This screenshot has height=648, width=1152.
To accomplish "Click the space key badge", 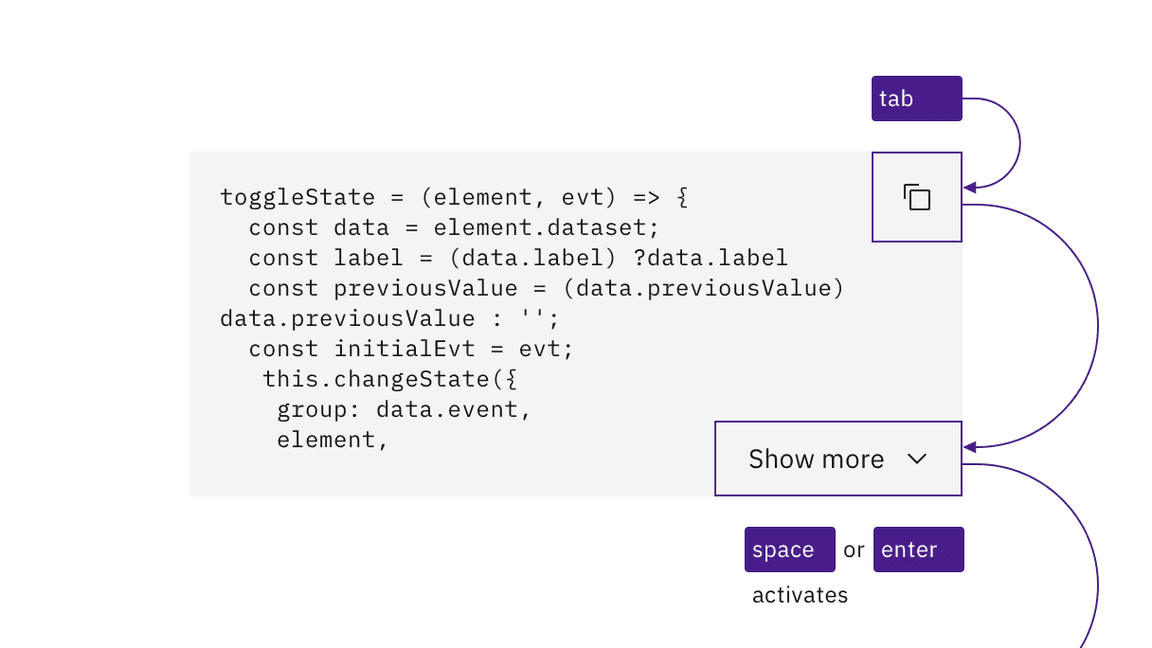I will [x=789, y=549].
